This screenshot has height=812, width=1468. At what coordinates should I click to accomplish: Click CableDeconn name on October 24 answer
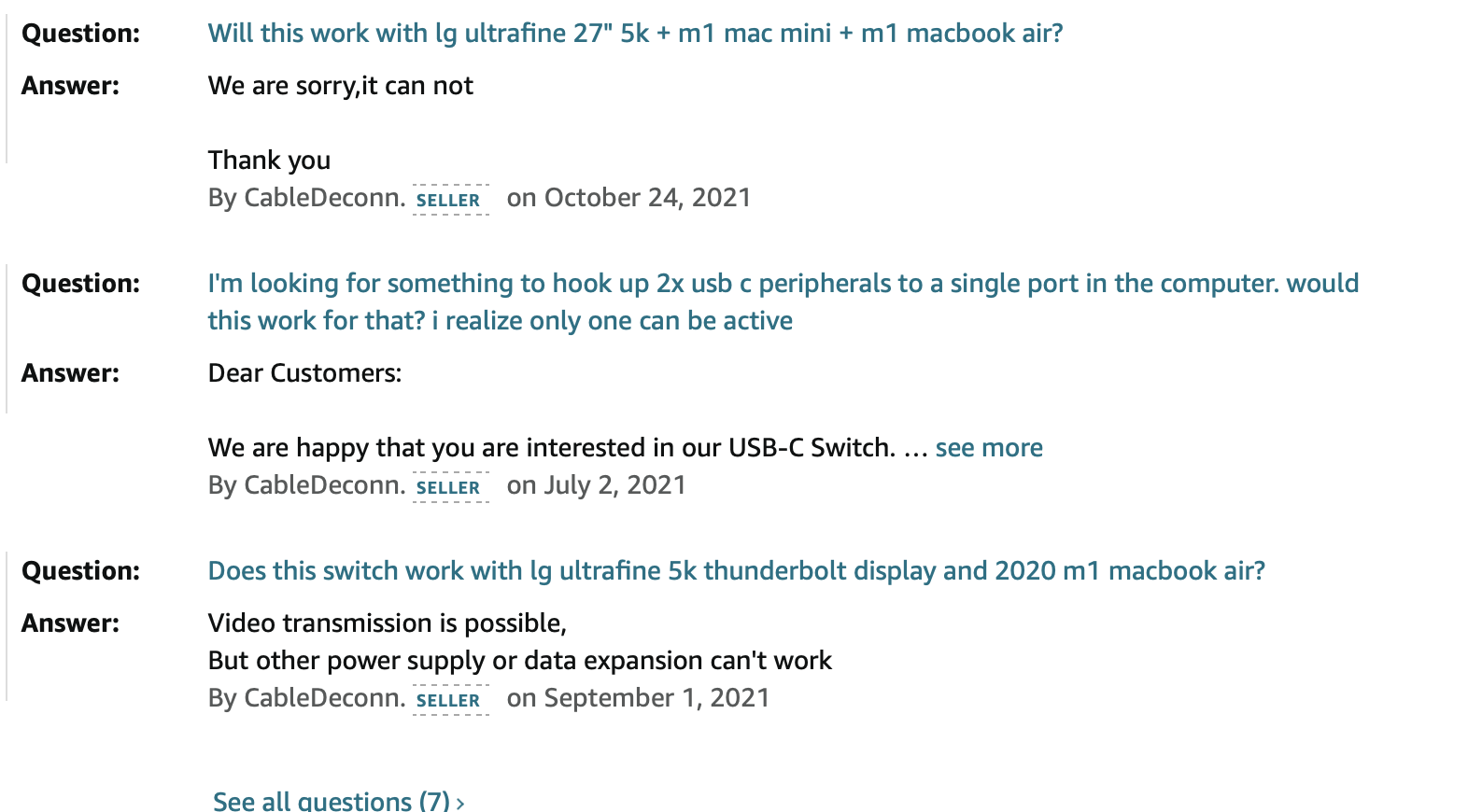tap(323, 198)
